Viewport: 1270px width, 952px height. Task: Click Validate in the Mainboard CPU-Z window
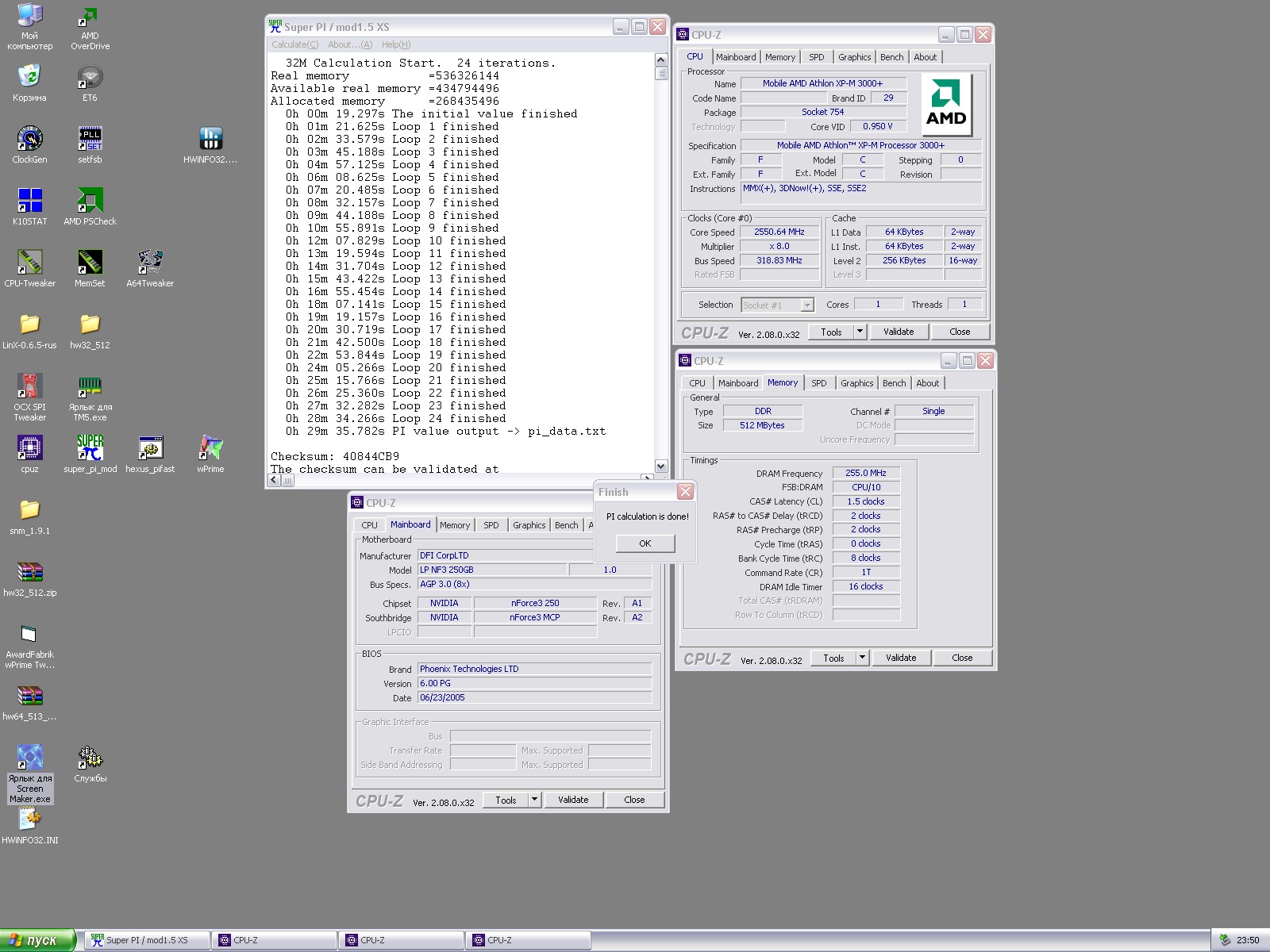(573, 800)
